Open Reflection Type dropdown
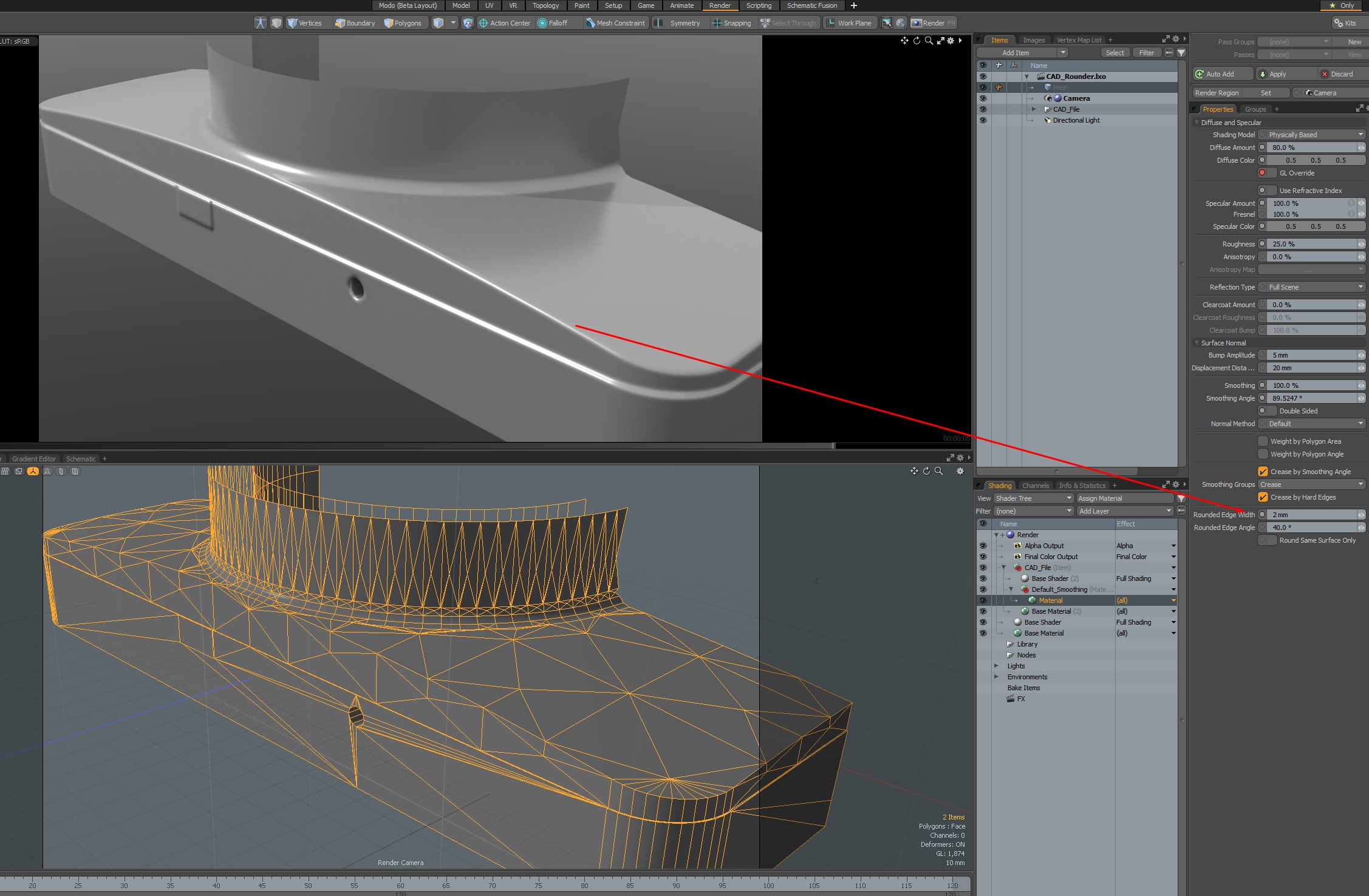The width and height of the screenshot is (1369, 896). pyautogui.click(x=1312, y=287)
